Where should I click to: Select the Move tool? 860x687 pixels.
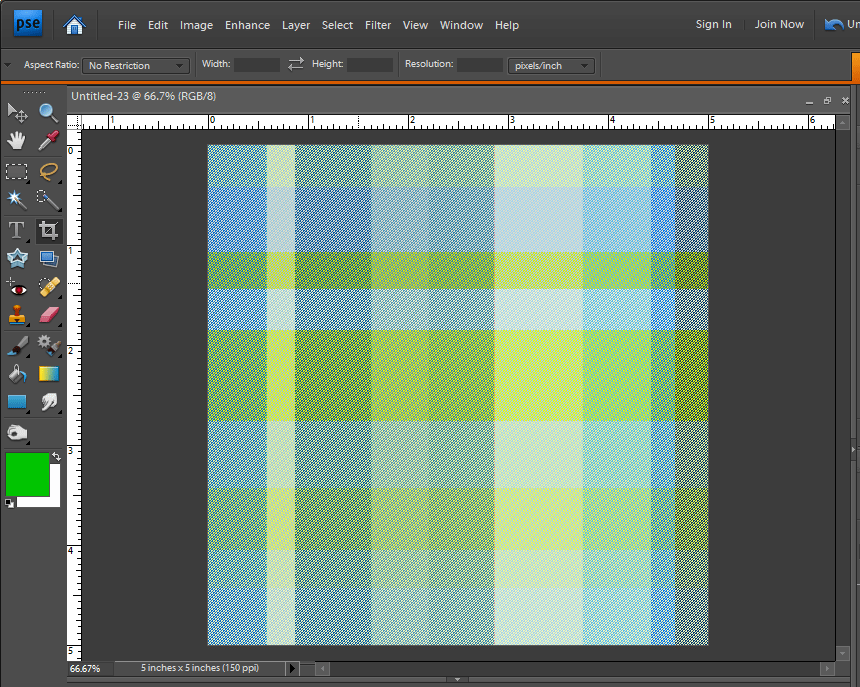[x=17, y=111]
